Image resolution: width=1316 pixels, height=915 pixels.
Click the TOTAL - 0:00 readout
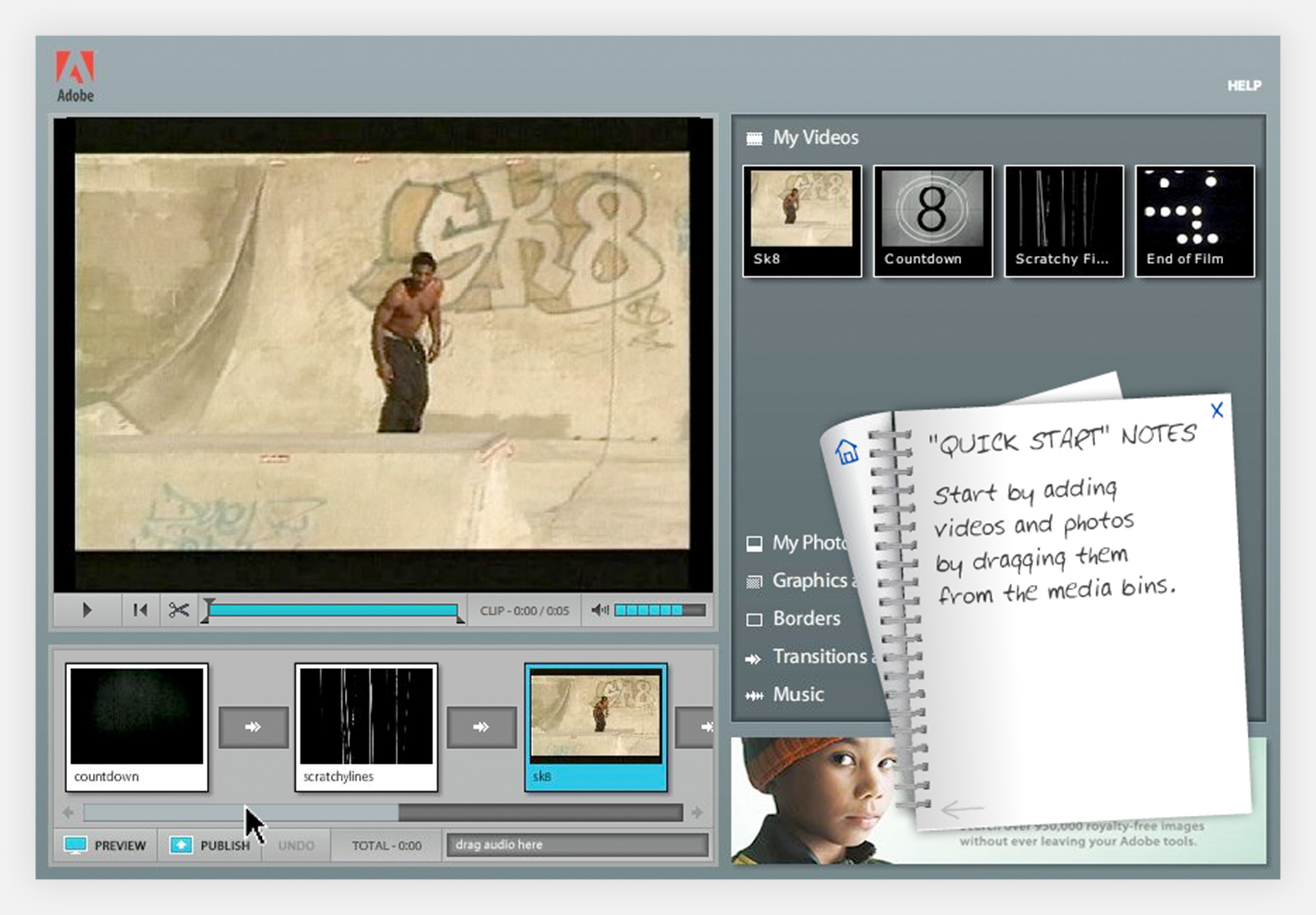(x=386, y=845)
